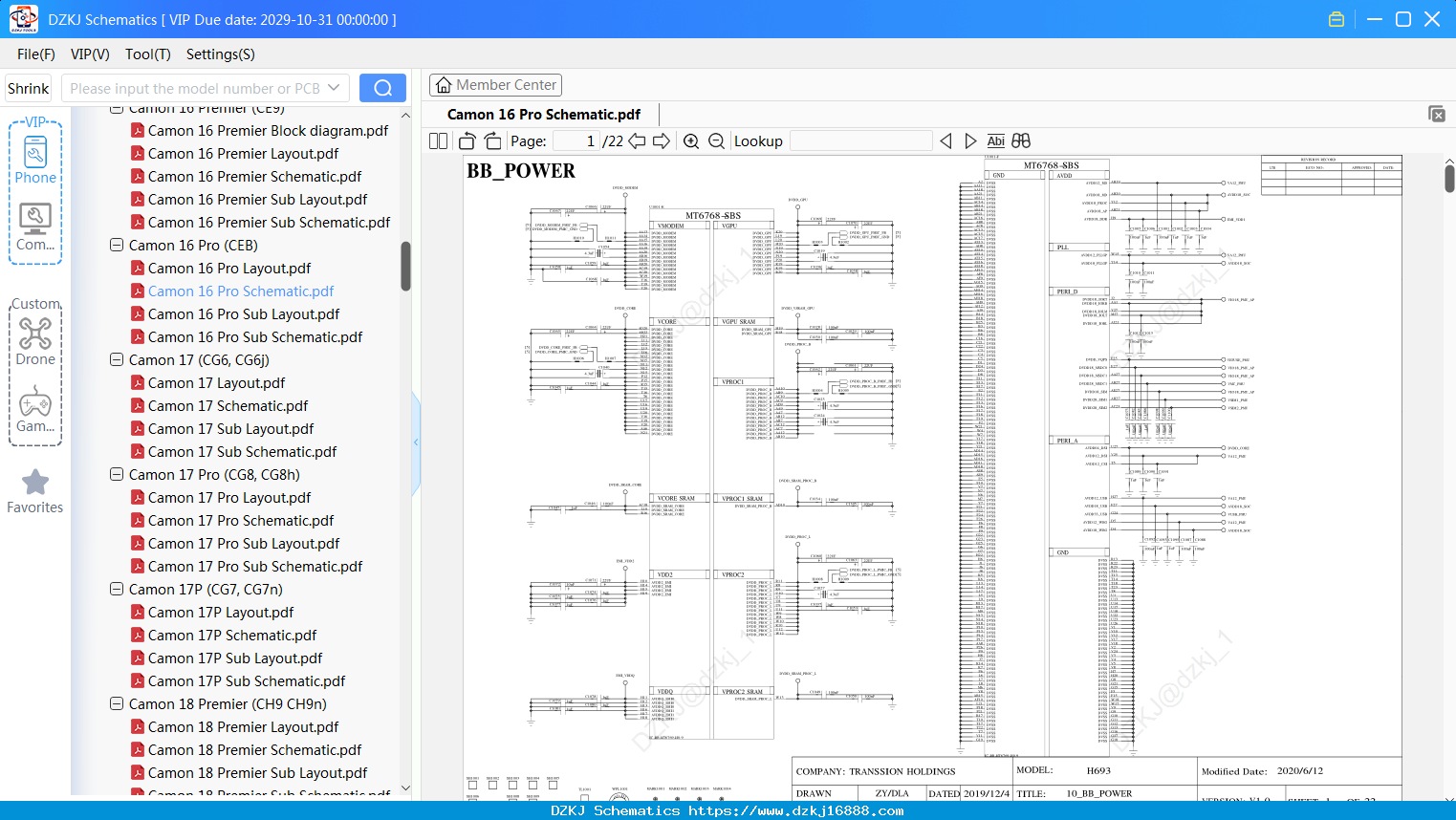Open Camon 16 Premier Block diagram.pdf

pyautogui.click(x=269, y=131)
